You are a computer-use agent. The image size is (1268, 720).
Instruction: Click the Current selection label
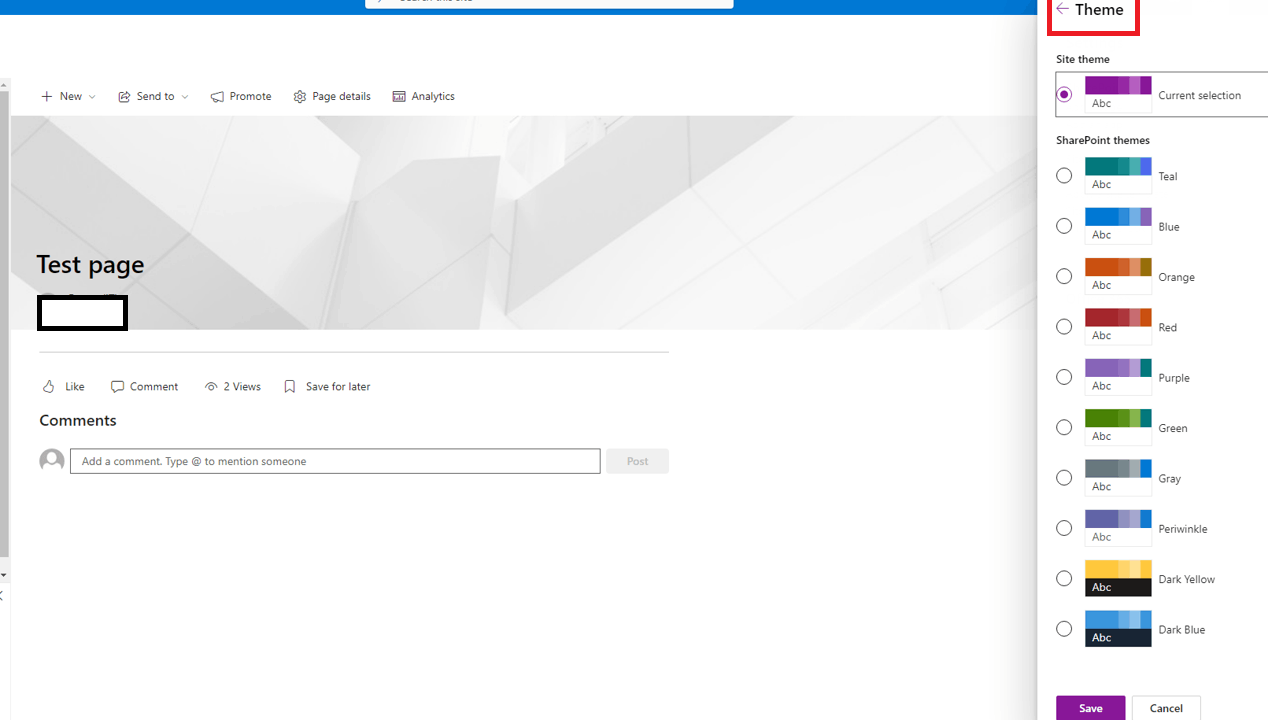(x=1199, y=95)
